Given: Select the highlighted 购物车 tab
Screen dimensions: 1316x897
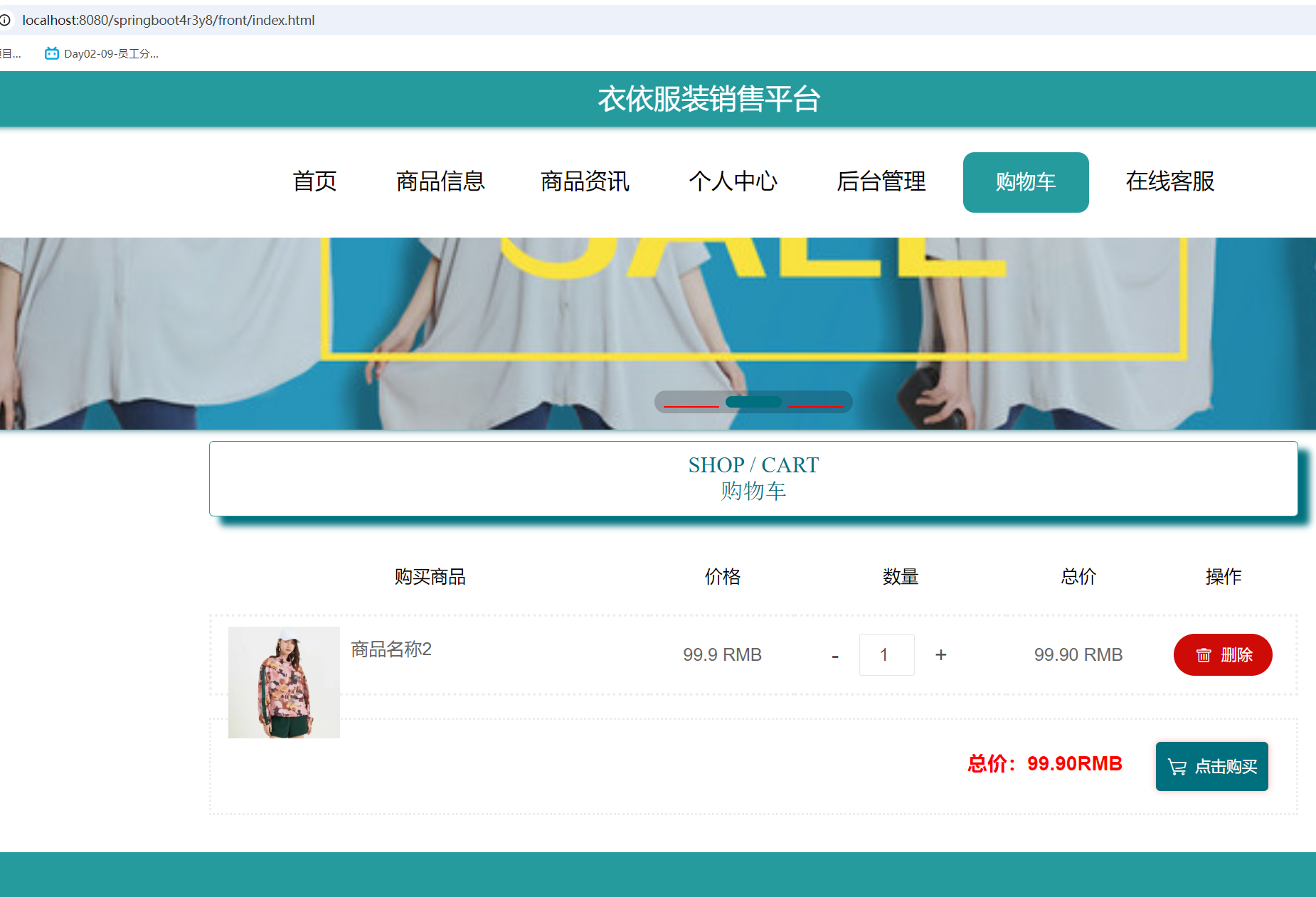Looking at the screenshot, I should pyautogui.click(x=1025, y=182).
